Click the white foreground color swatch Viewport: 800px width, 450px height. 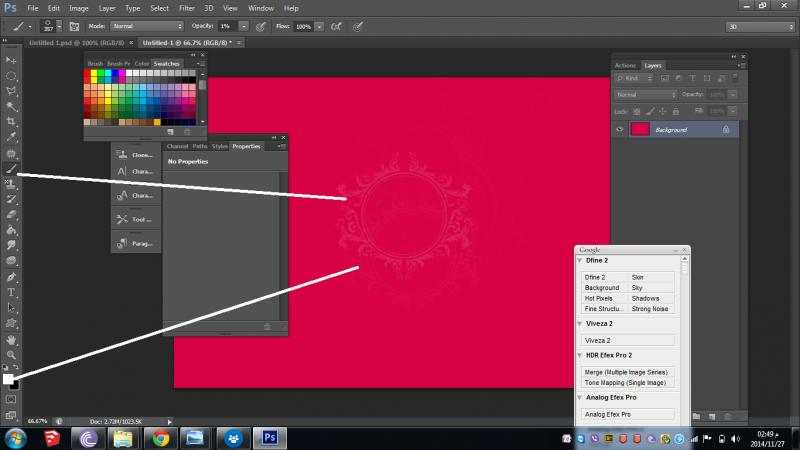tap(7, 378)
